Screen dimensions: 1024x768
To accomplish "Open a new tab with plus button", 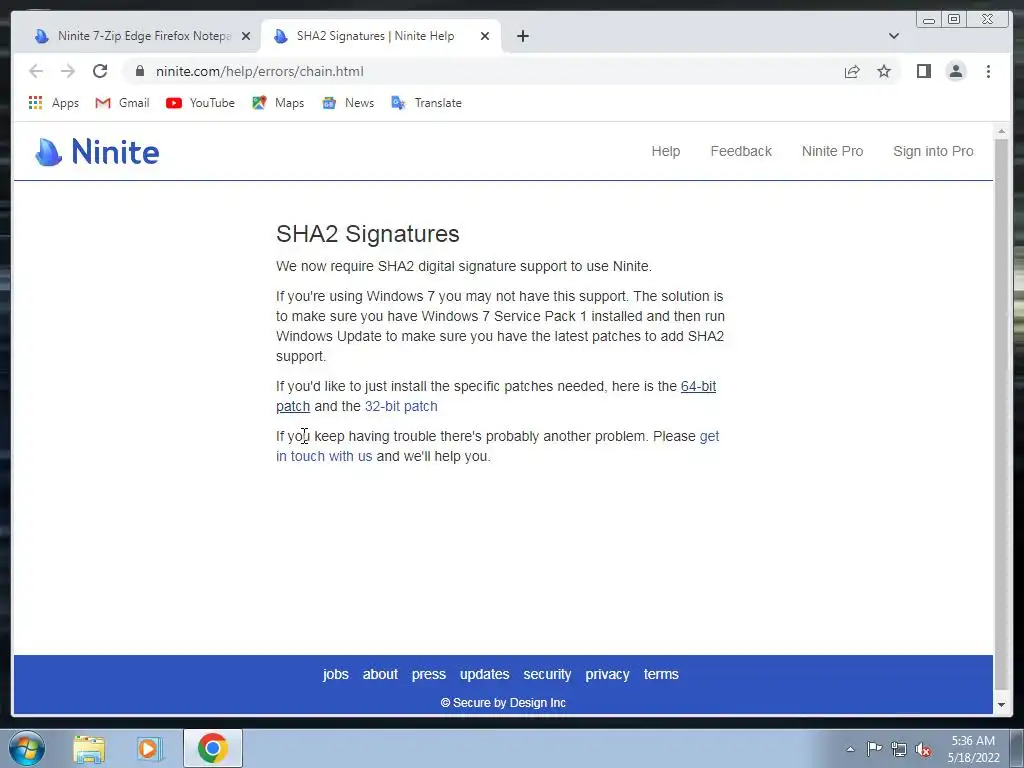I will [x=522, y=36].
